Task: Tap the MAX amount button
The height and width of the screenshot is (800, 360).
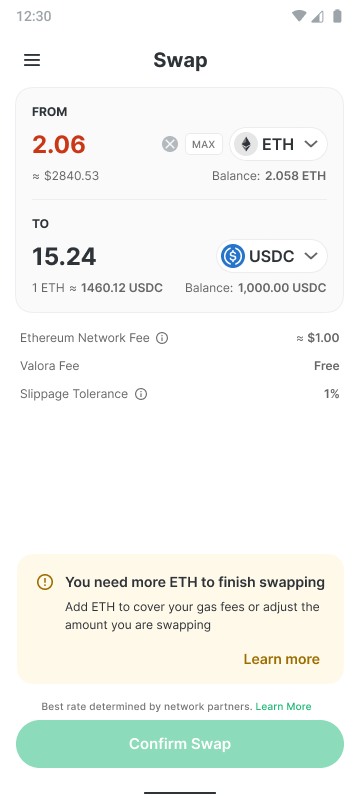Action: (x=203, y=144)
